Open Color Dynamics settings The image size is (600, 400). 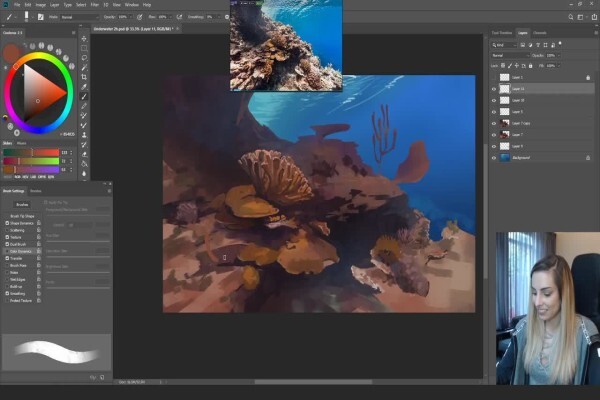20,251
